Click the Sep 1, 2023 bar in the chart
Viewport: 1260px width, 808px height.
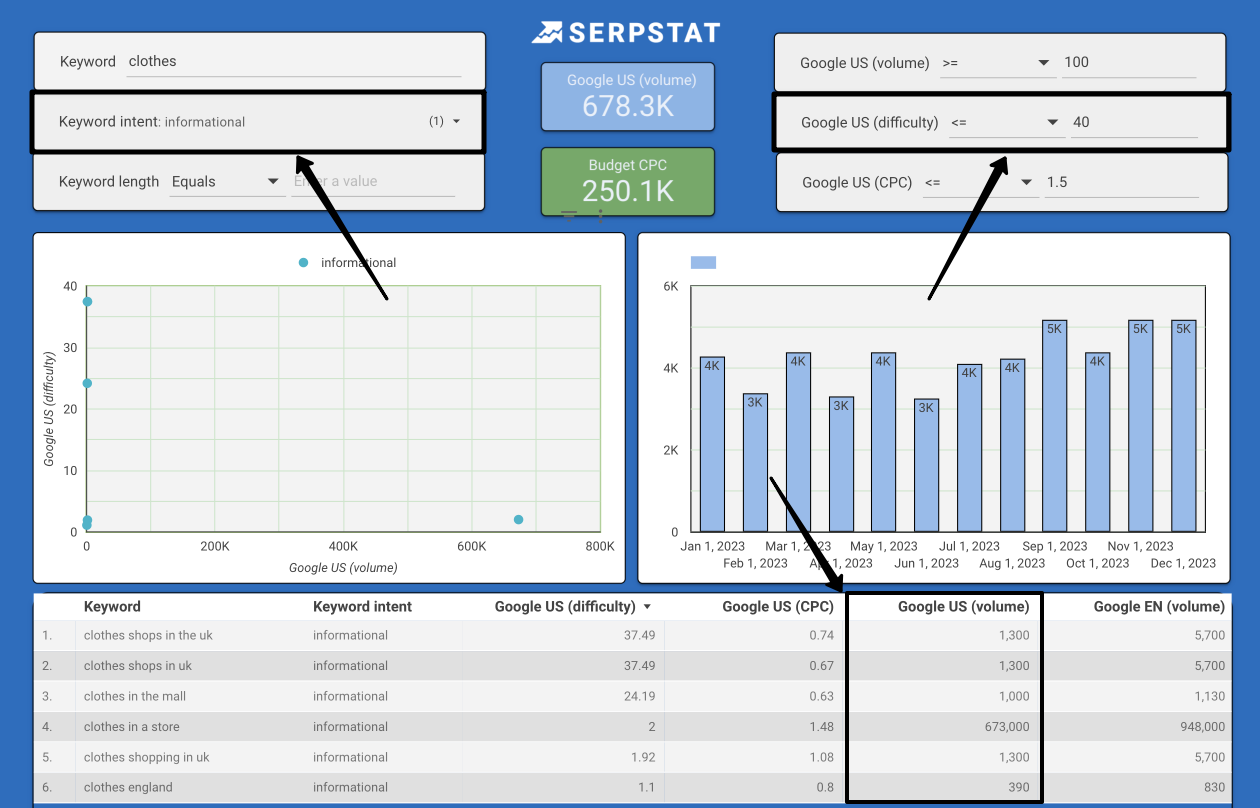pos(1054,425)
